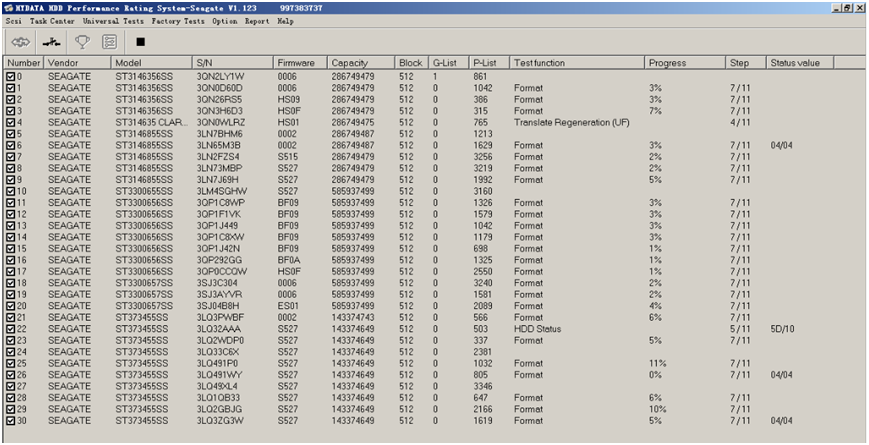This screenshot has width=869, height=445.
Task: Click the Progress column header
Action: pyautogui.click(x=686, y=63)
